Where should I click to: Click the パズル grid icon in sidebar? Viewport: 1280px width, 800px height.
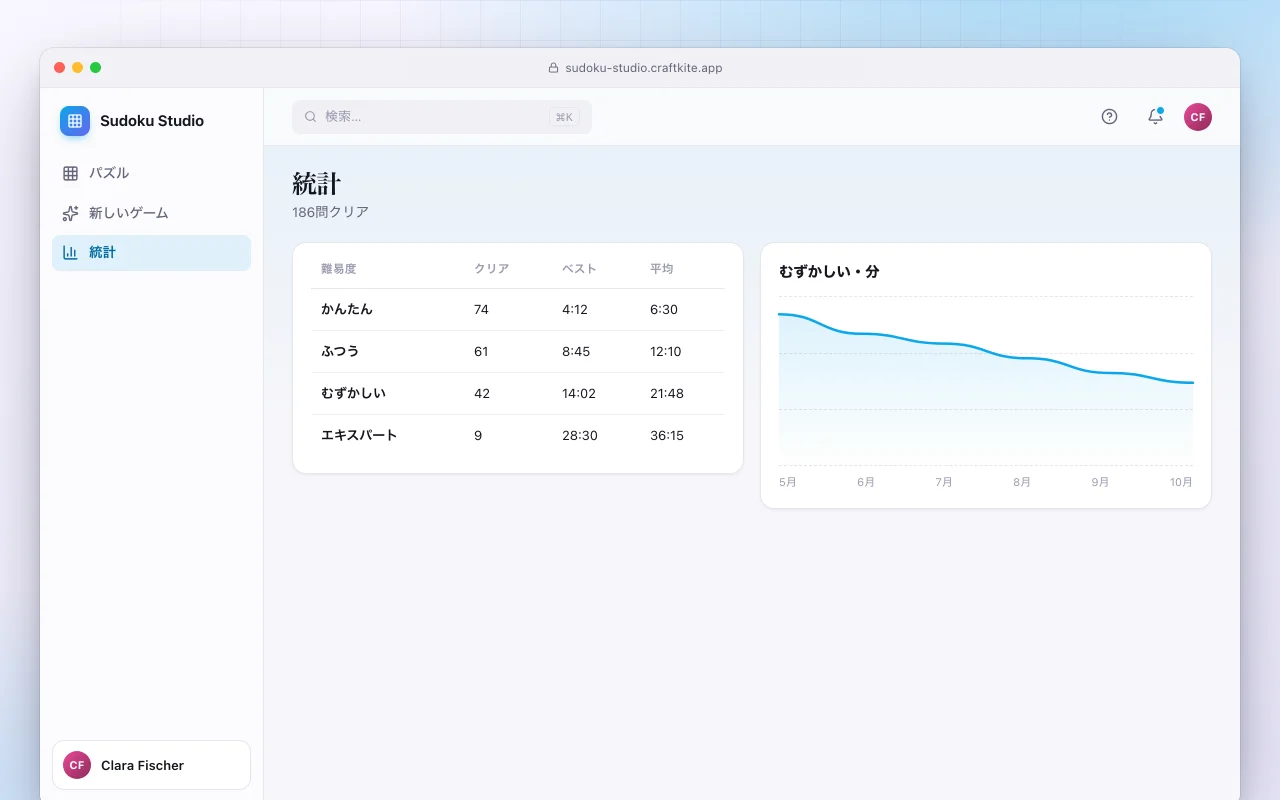(x=70, y=173)
